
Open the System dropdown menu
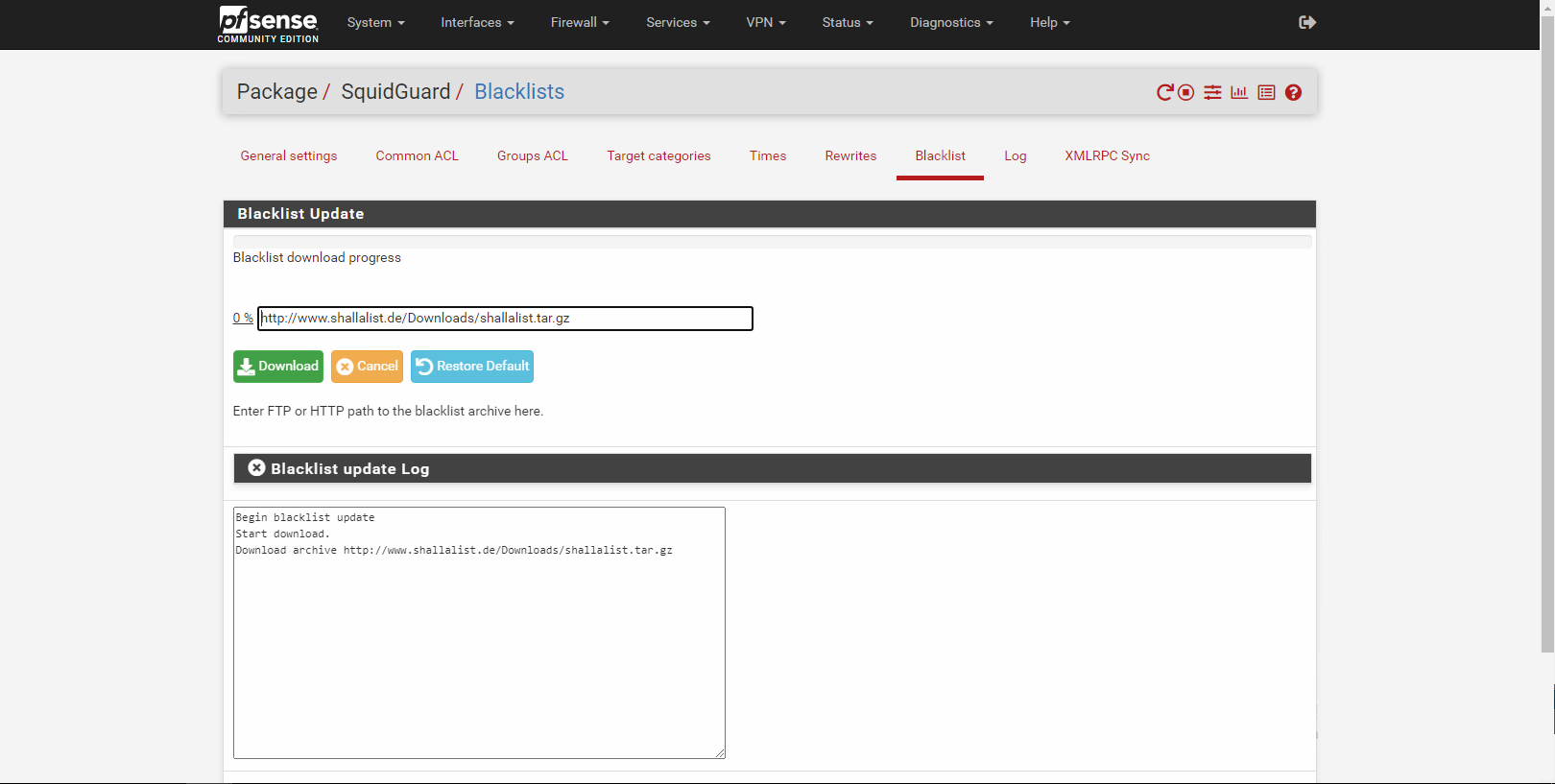[375, 22]
